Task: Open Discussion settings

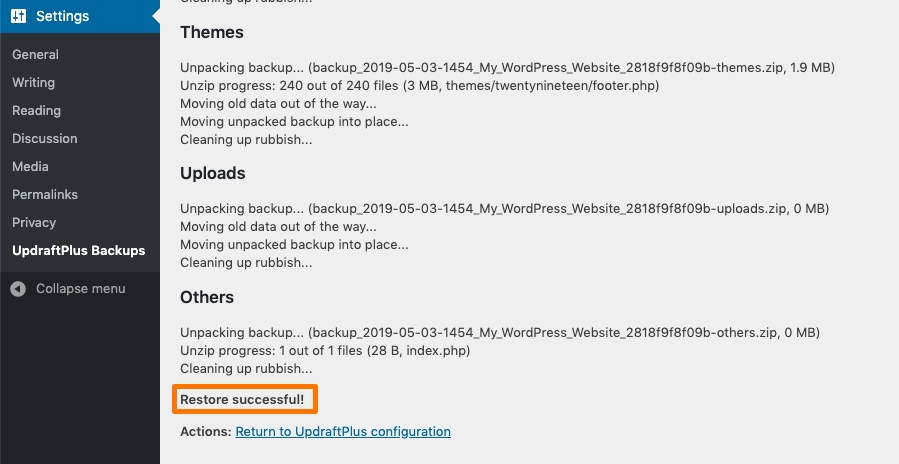Action: (x=45, y=139)
